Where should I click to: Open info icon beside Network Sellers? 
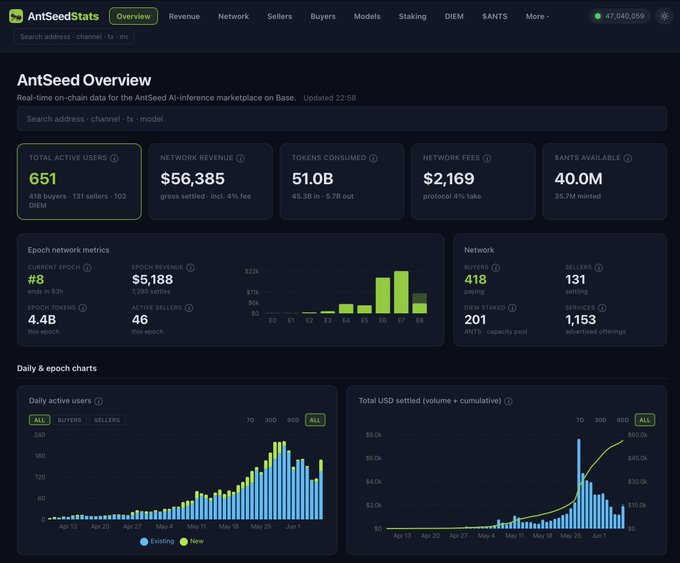point(598,268)
